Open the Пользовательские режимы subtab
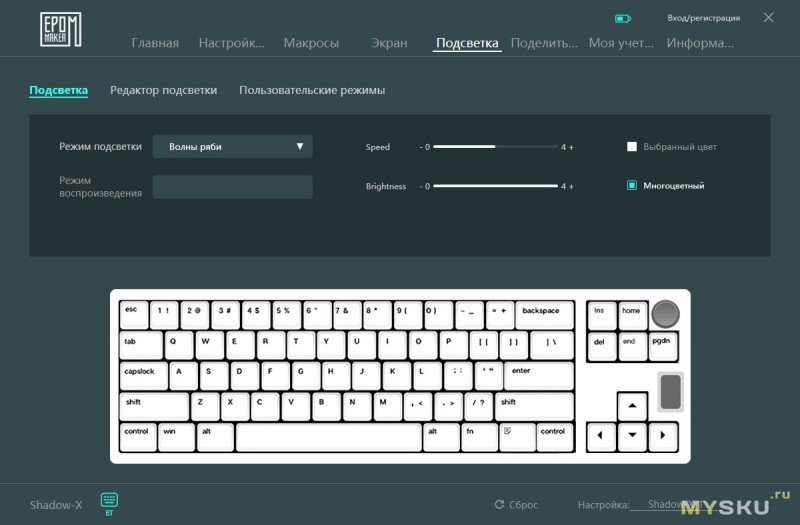 click(x=312, y=90)
